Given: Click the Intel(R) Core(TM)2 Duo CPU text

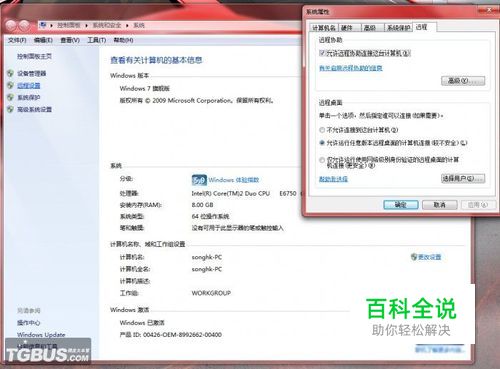Looking at the screenshot, I should coord(230,193).
